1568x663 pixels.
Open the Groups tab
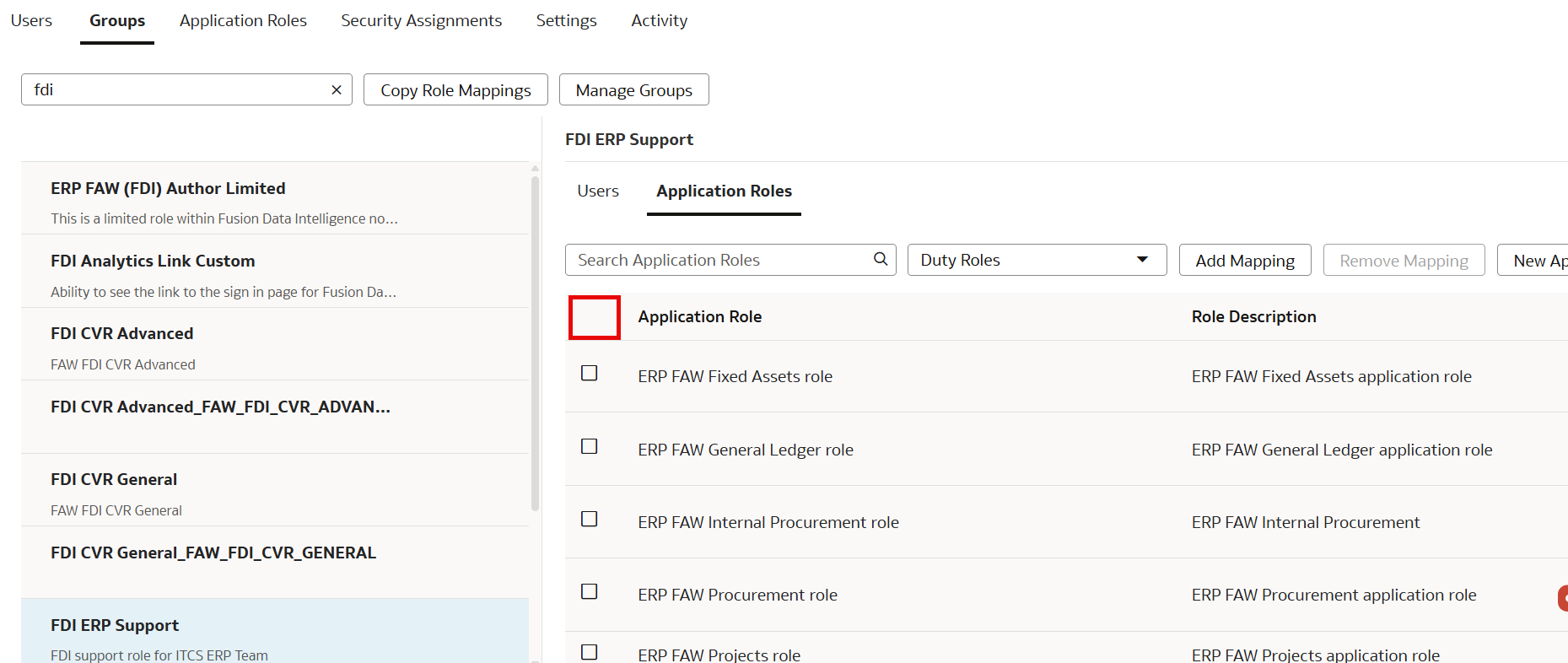point(117,20)
